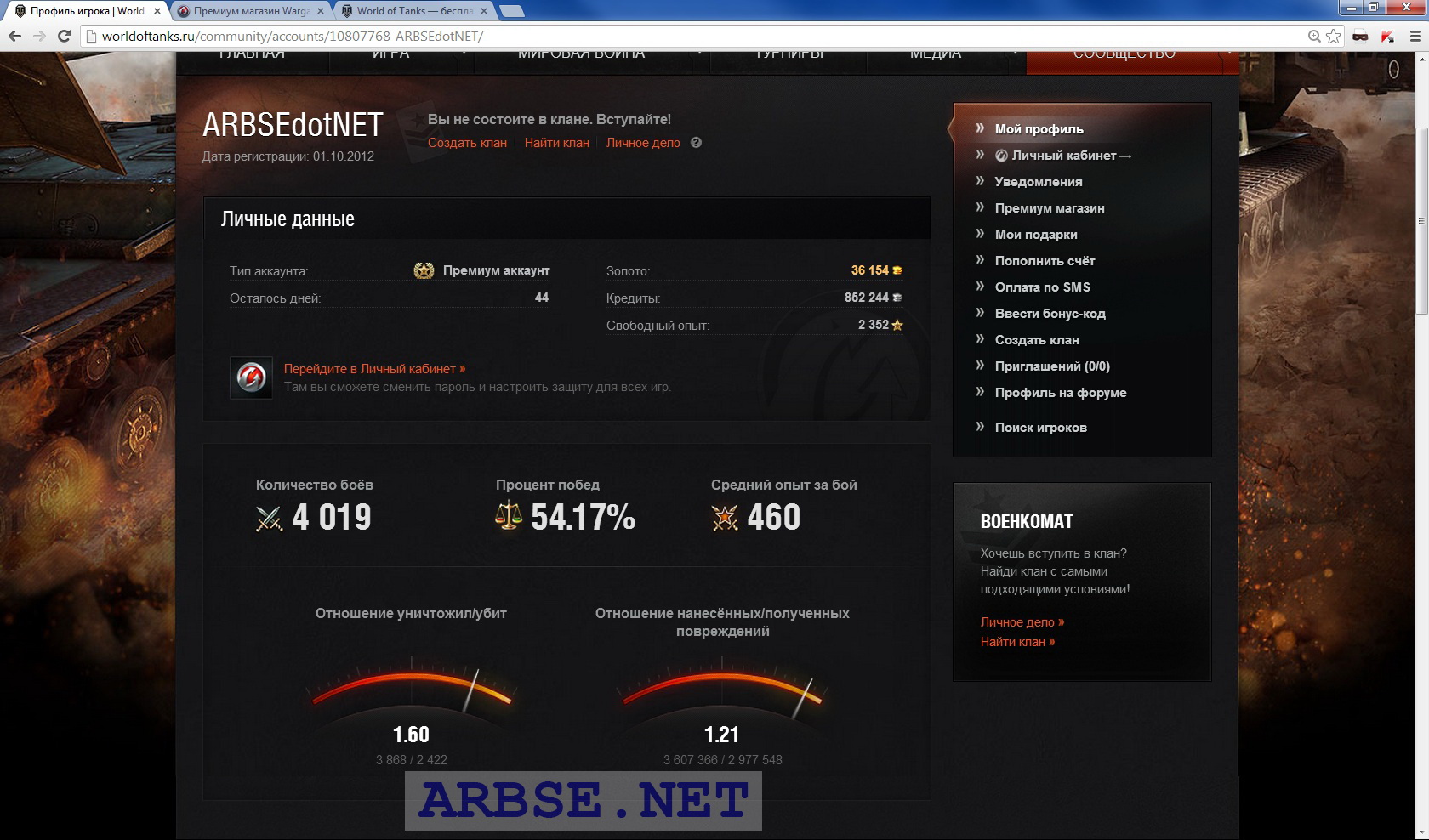Open Профиль на форуме in the sidebar
The height and width of the screenshot is (840, 1429).
tap(1061, 393)
